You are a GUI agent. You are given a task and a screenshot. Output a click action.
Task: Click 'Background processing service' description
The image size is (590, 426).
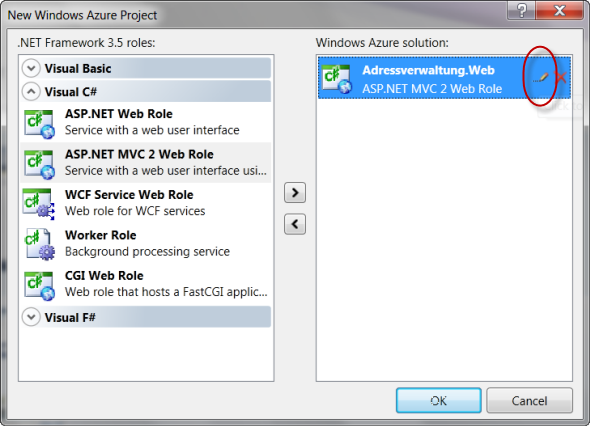tap(147, 251)
